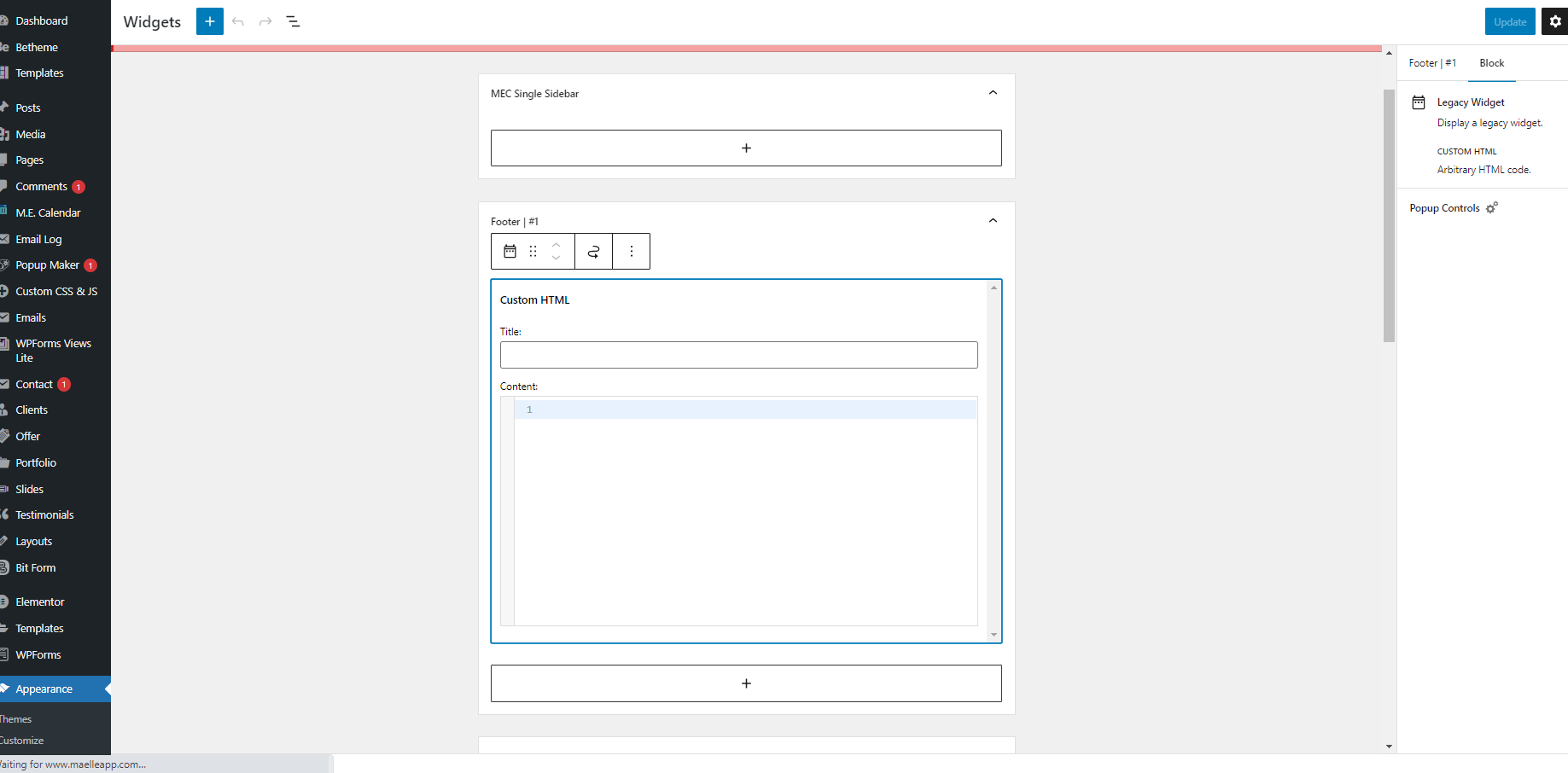Click Legacy Widget icon in sidebar panel

tap(1419, 102)
